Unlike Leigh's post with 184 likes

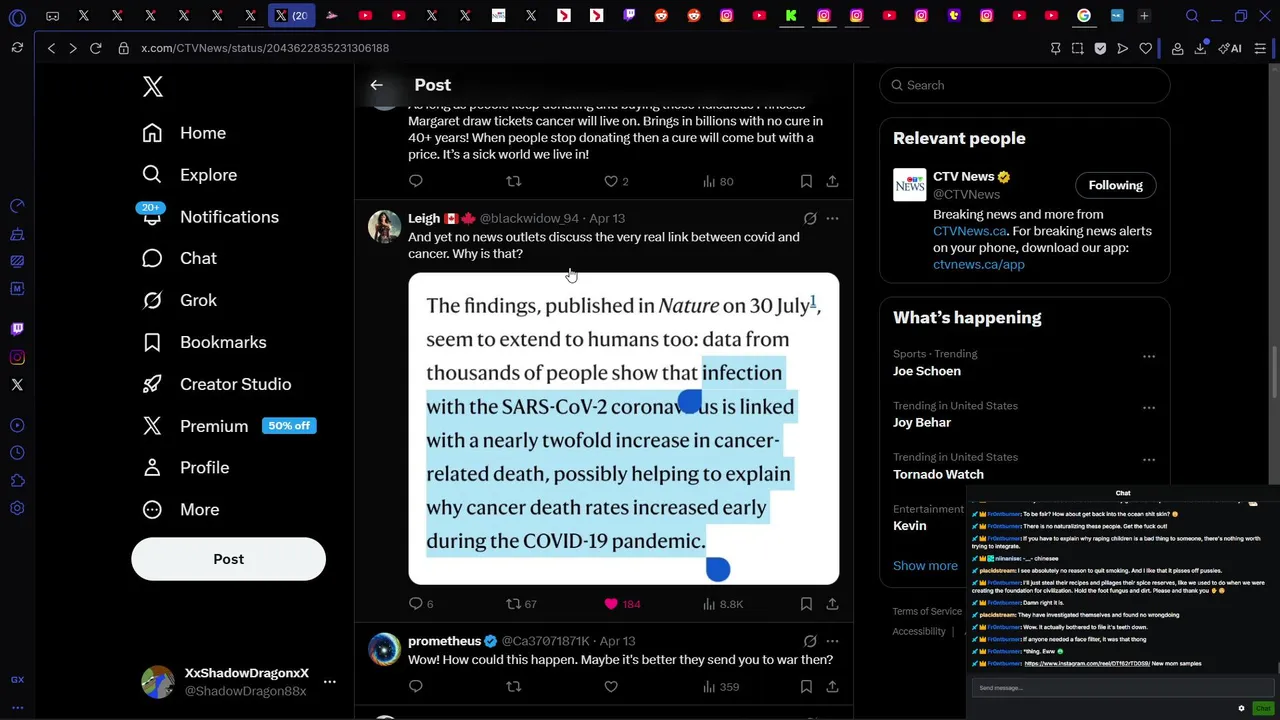pyautogui.click(x=621, y=604)
